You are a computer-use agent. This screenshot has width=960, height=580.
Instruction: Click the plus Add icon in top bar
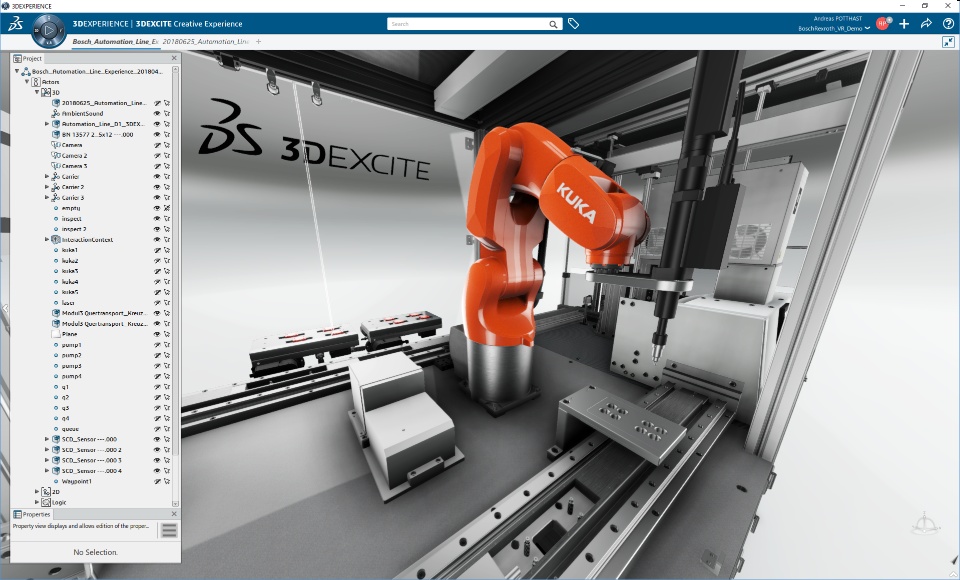[x=904, y=23]
